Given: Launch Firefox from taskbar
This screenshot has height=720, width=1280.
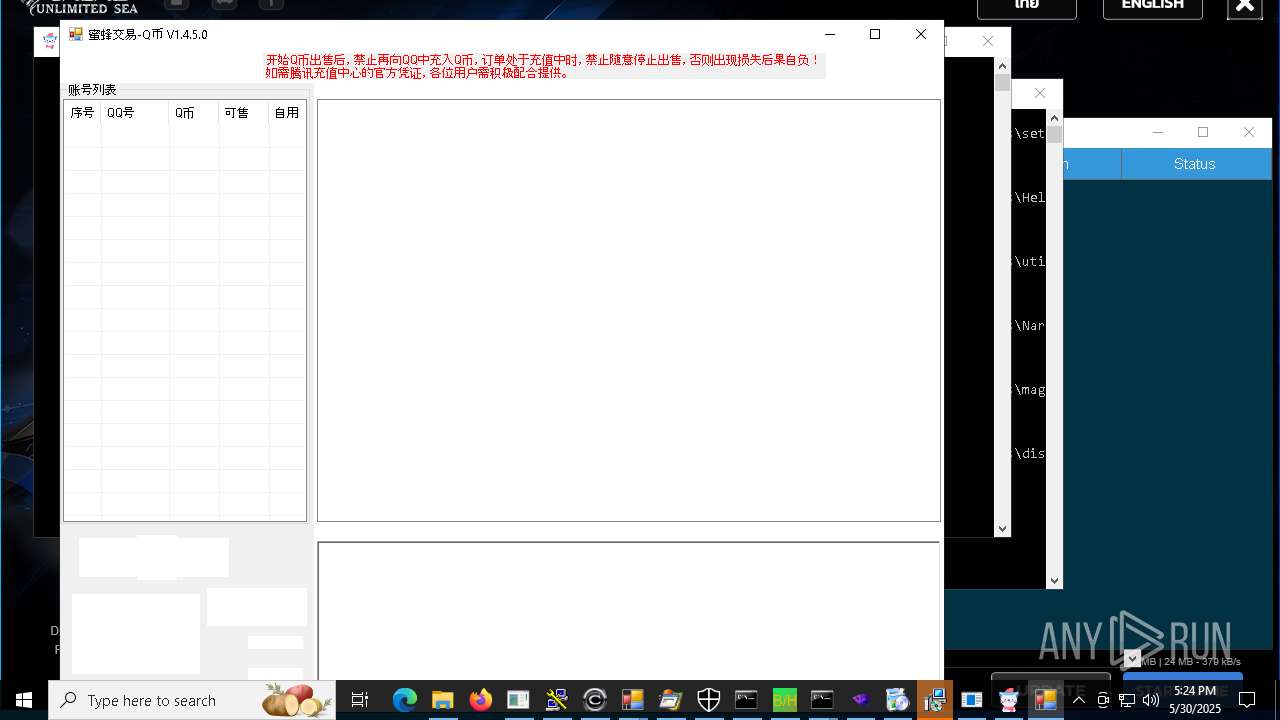Looking at the screenshot, I should pos(480,700).
